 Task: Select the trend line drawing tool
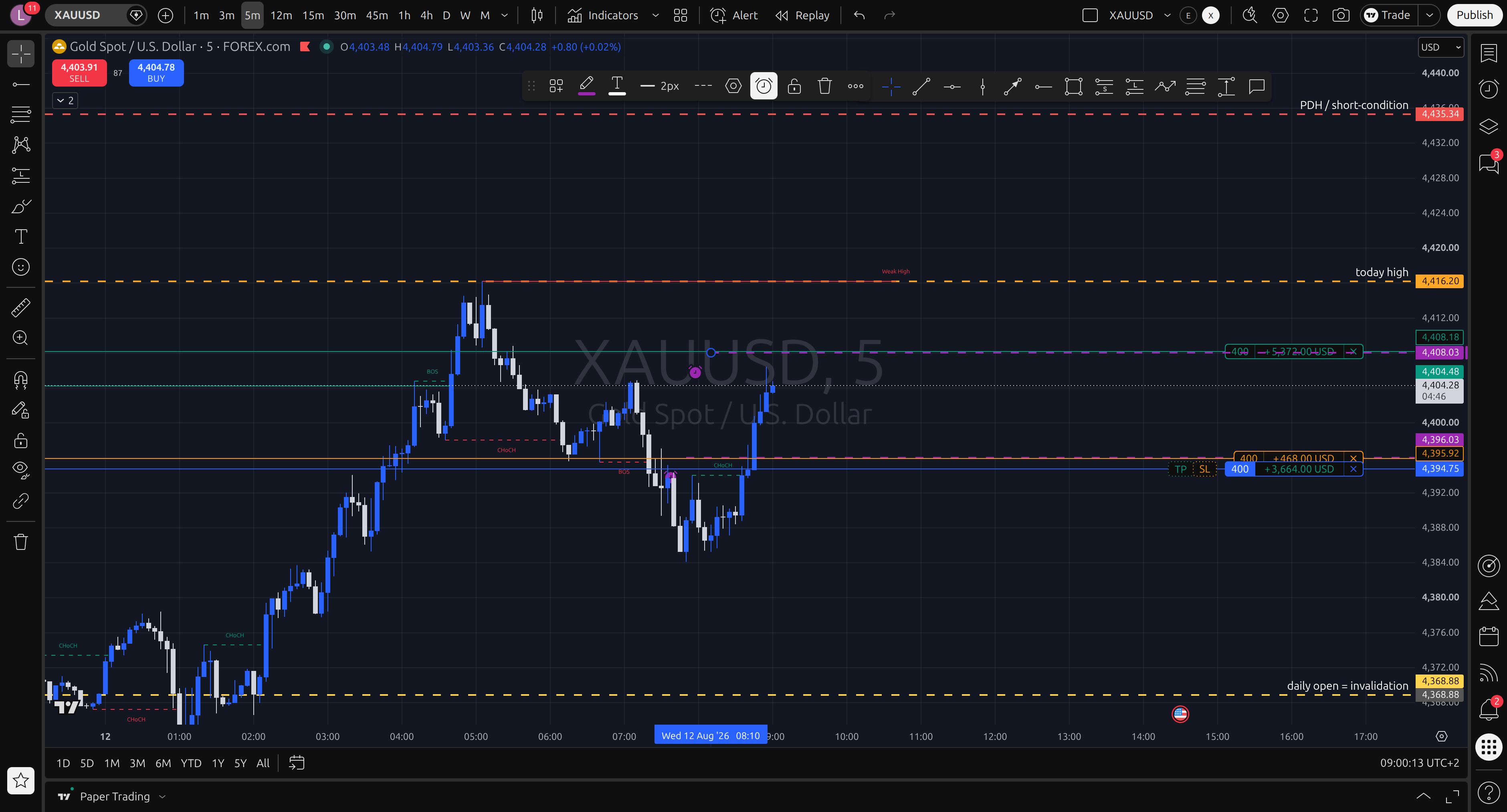point(921,87)
